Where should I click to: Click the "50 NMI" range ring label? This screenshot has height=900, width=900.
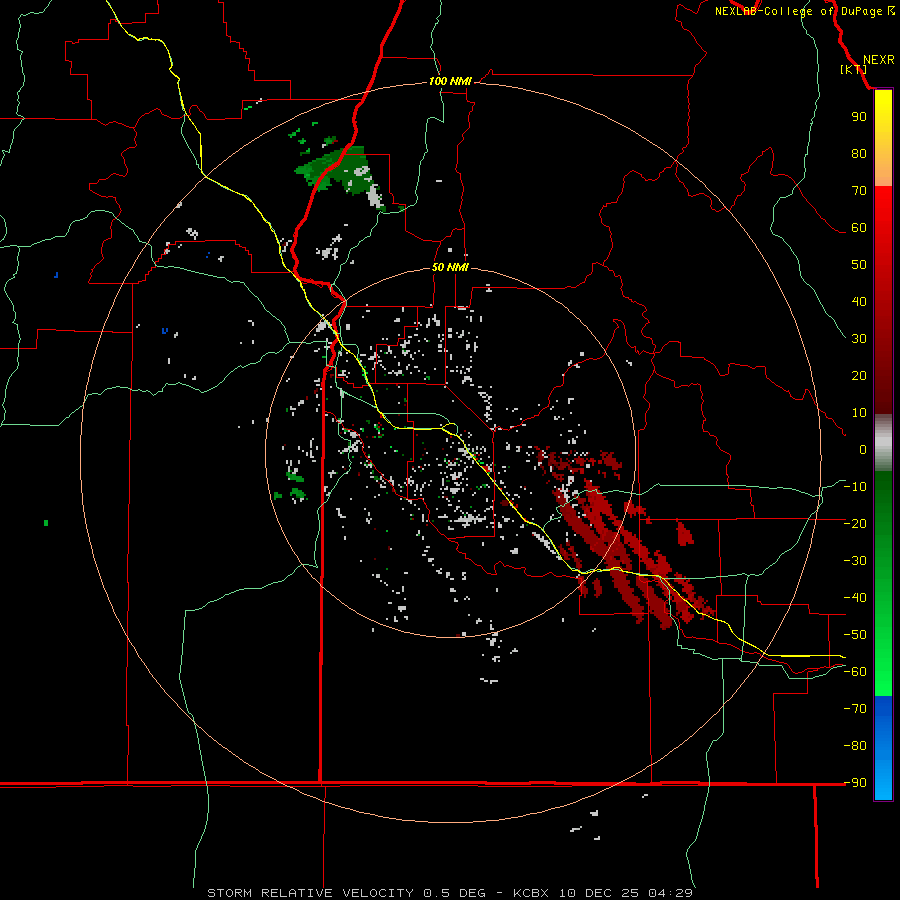(450, 267)
